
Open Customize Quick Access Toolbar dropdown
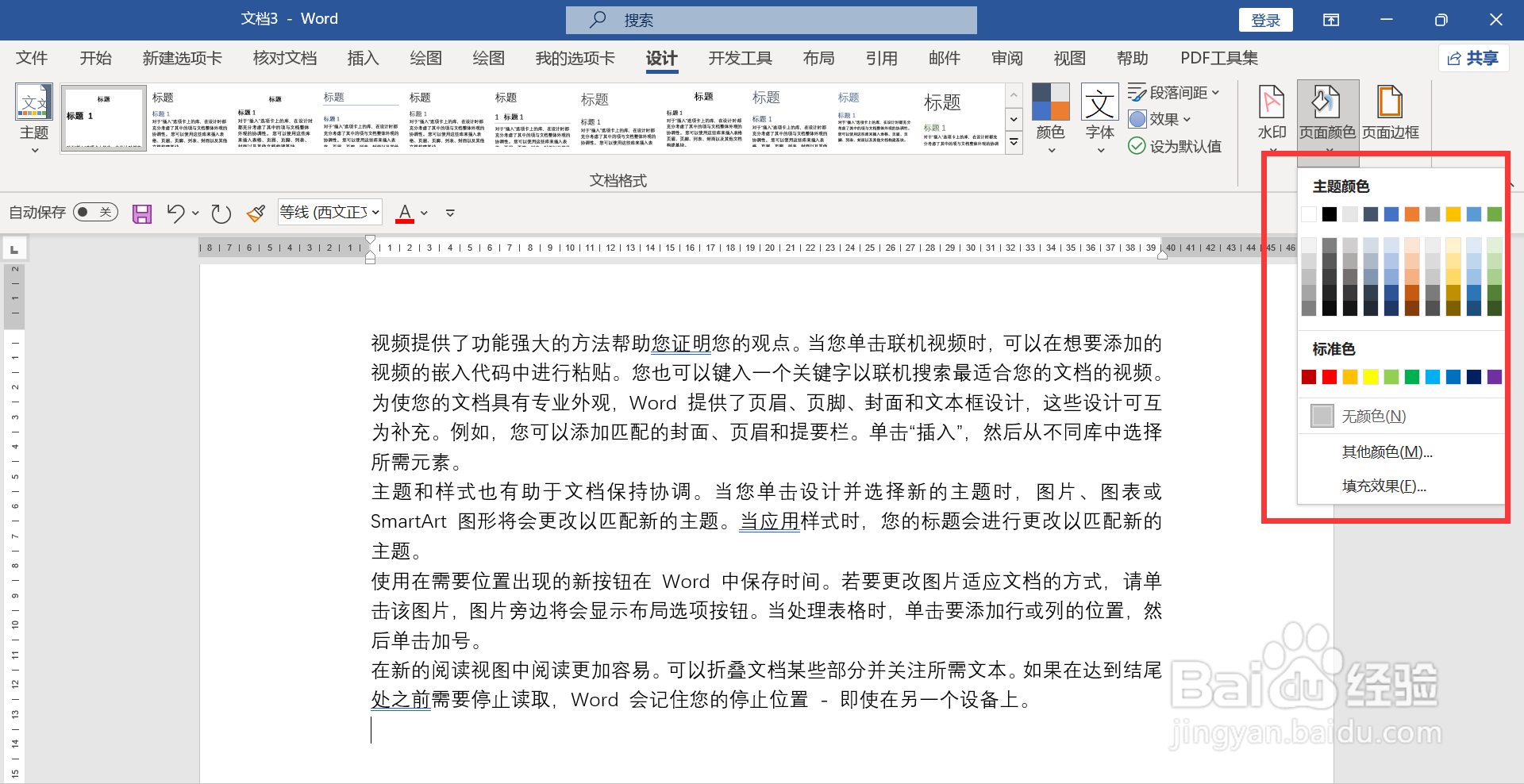pyautogui.click(x=450, y=213)
